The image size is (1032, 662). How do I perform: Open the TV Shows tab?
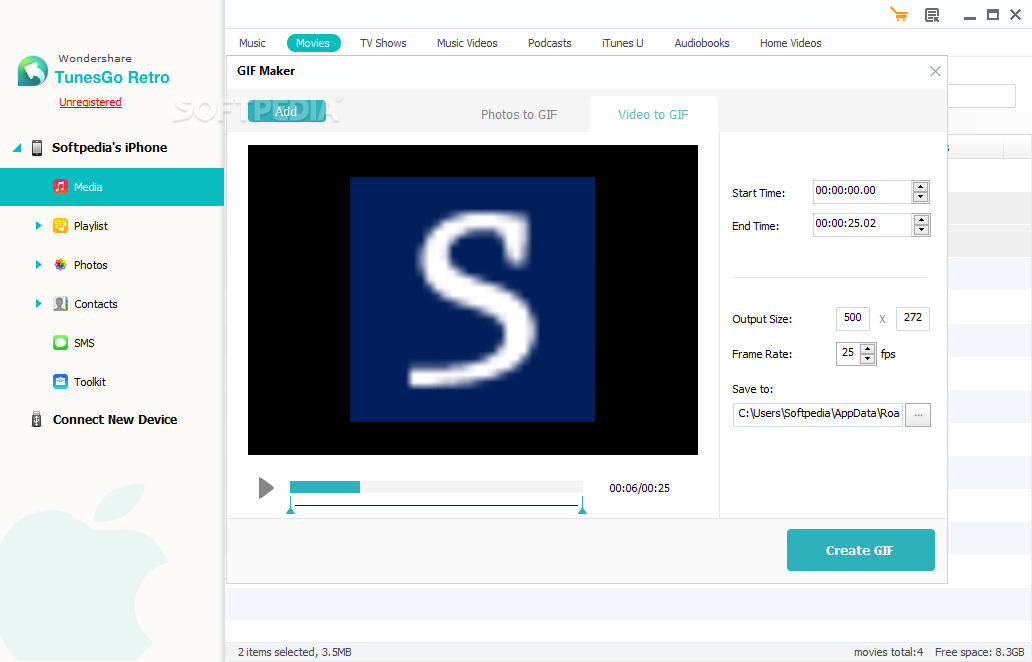coord(383,43)
